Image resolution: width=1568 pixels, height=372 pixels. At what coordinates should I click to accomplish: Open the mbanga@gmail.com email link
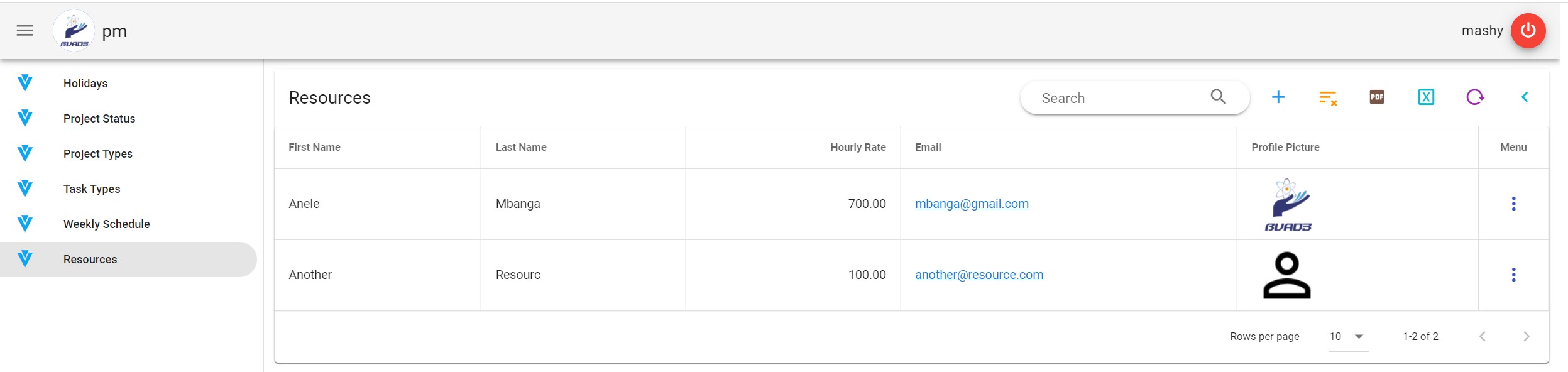pos(972,204)
